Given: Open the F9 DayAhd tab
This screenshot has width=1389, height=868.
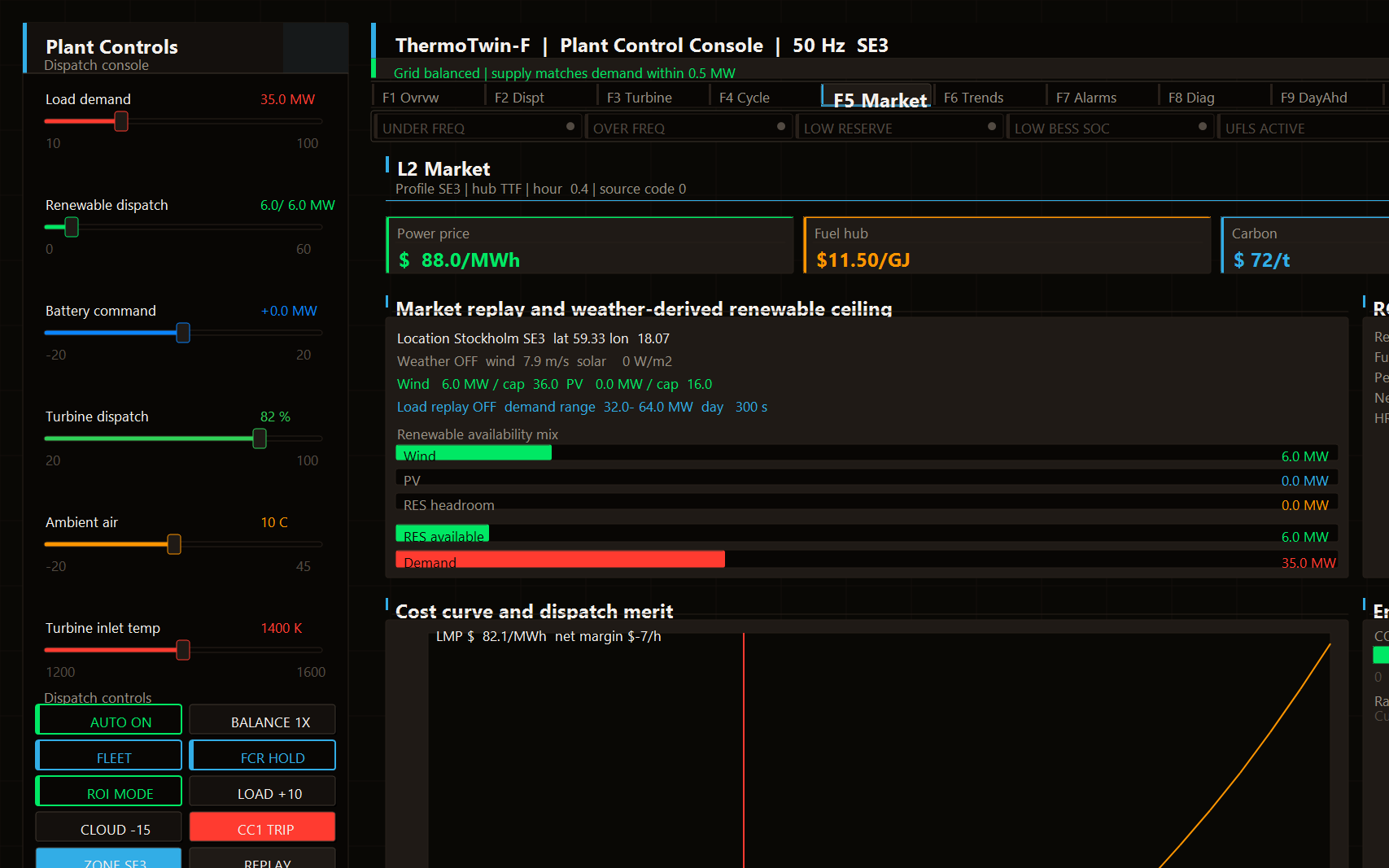Looking at the screenshot, I should (x=1326, y=97).
